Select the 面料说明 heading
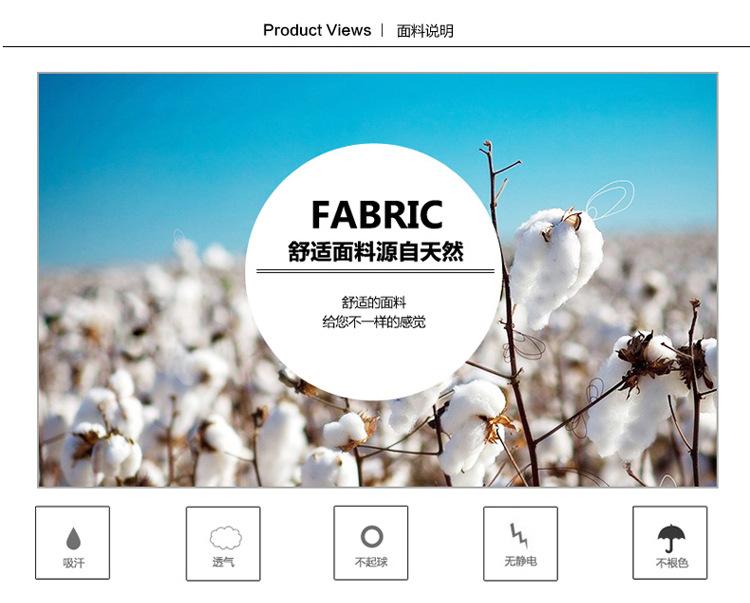The width and height of the screenshot is (750, 603). pos(425,31)
